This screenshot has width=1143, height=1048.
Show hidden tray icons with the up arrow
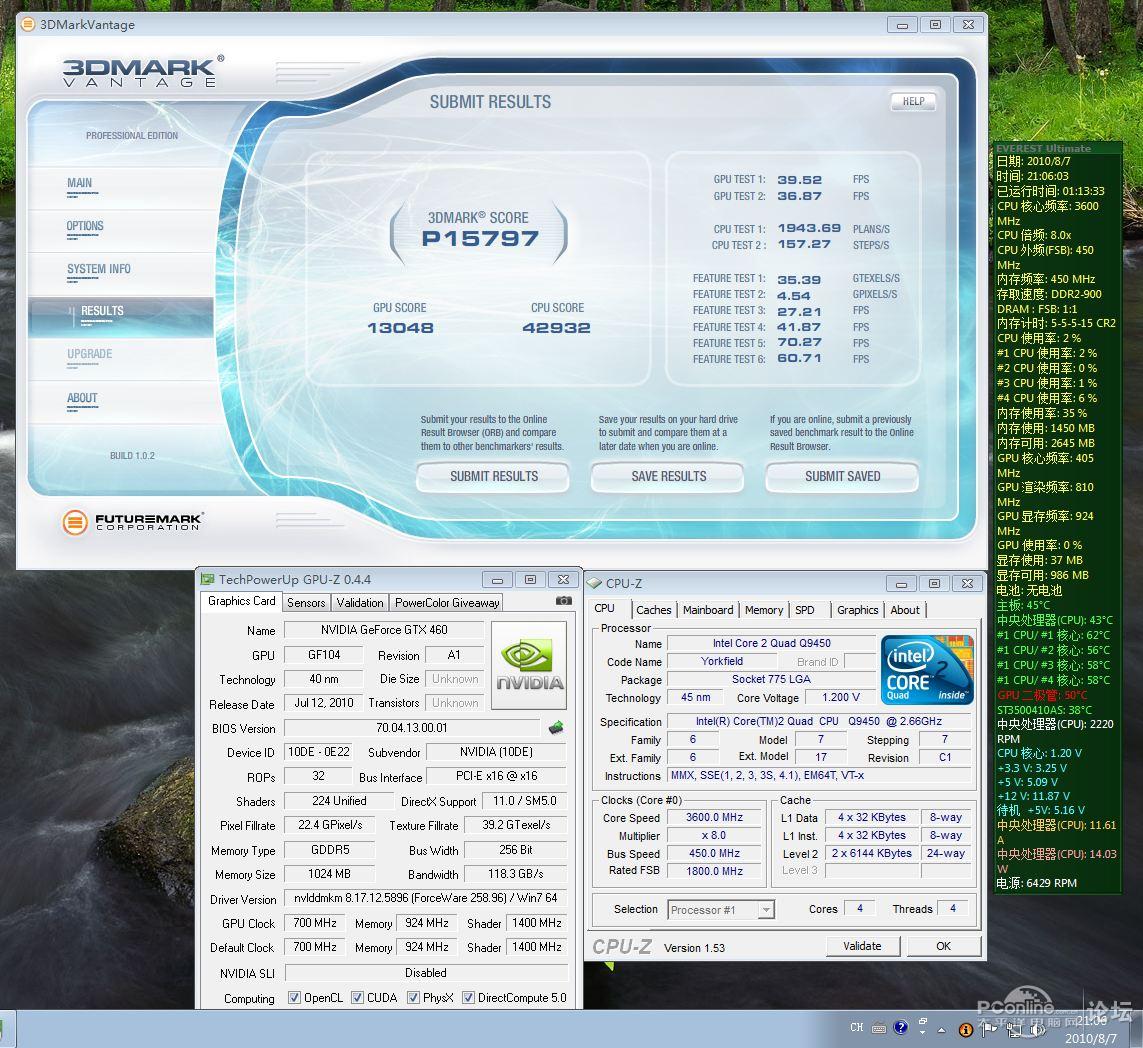coord(942,1030)
